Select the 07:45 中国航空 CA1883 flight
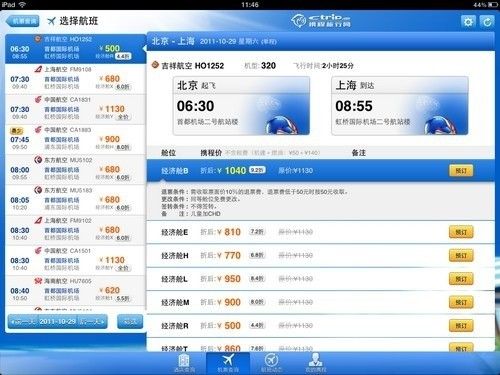Image resolution: width=500 pixels, height=375 pixels. coord(76,140)
